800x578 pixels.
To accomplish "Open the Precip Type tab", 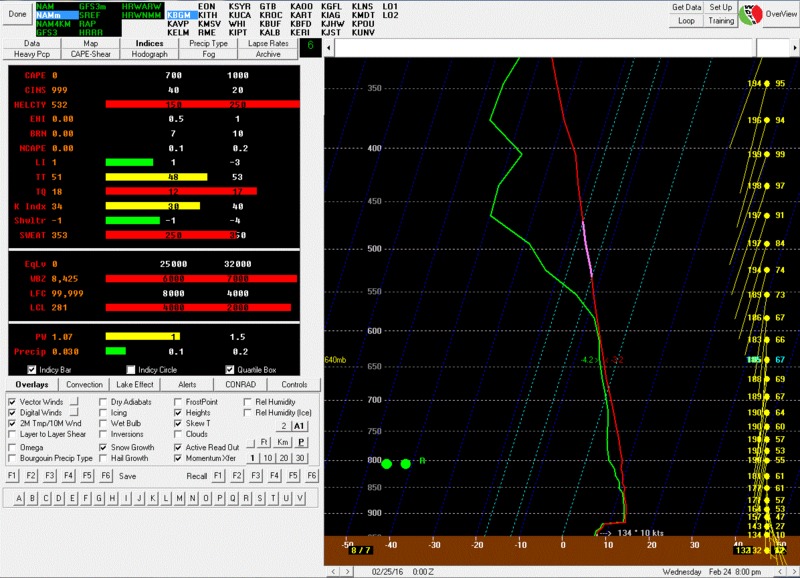I will (x=209, y=43).
